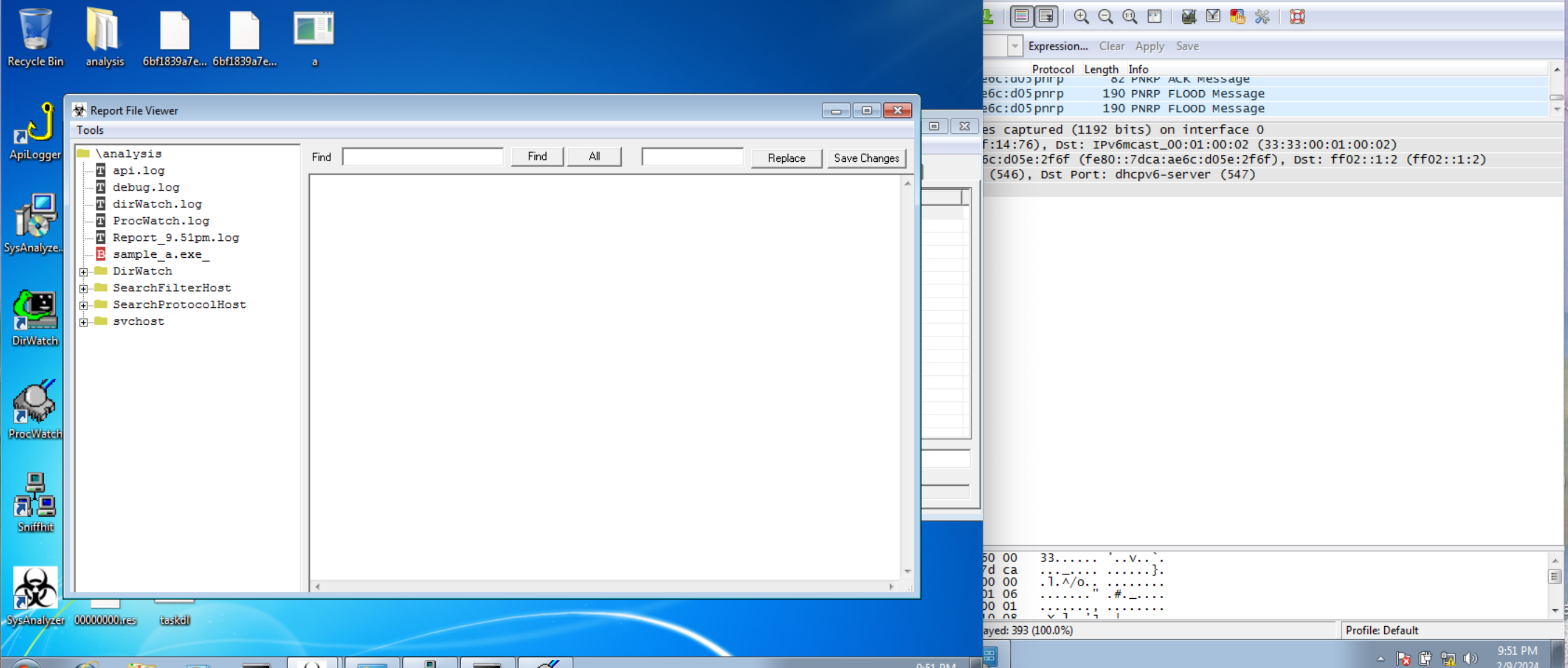Click the Zoom In magnifier in Wireshark

[x=1081, y=16]
